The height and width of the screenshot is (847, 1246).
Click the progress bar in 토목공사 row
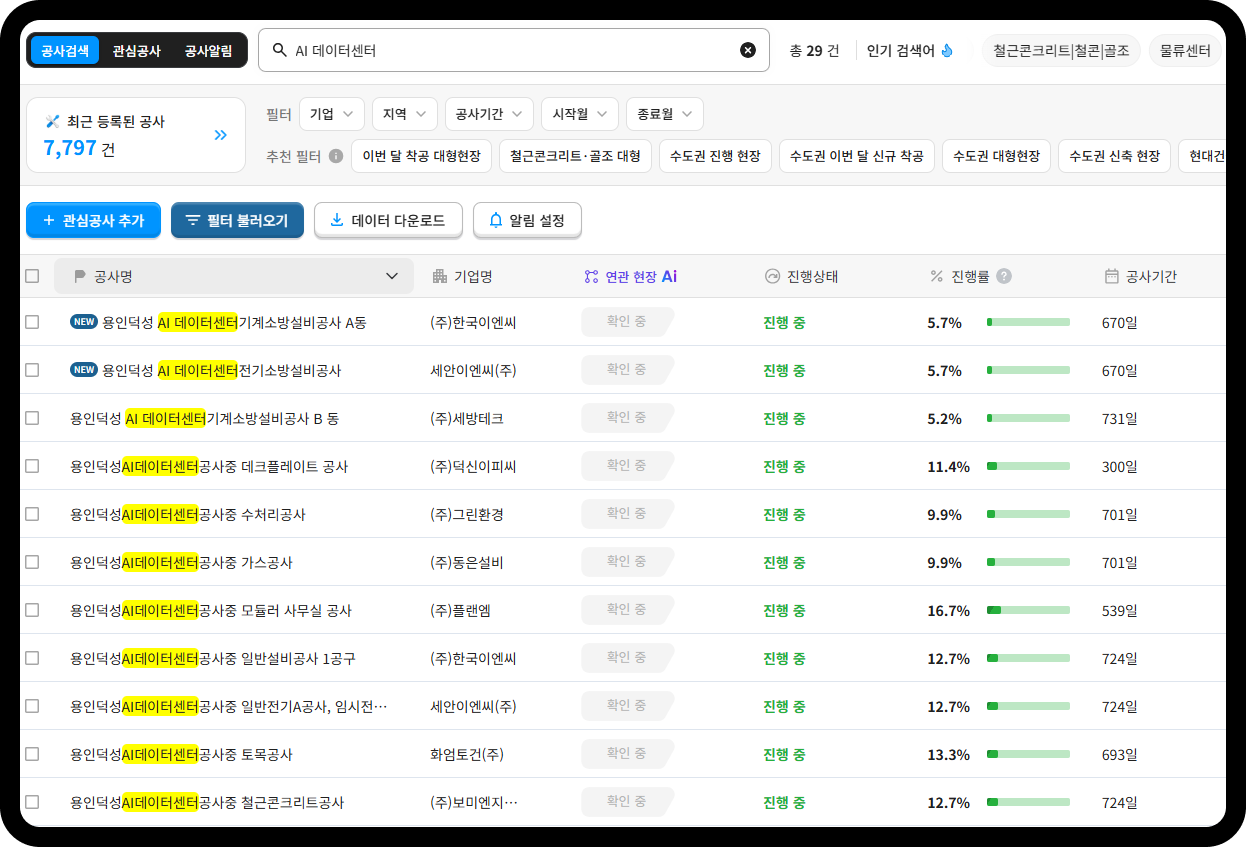tap(1028, 754)
